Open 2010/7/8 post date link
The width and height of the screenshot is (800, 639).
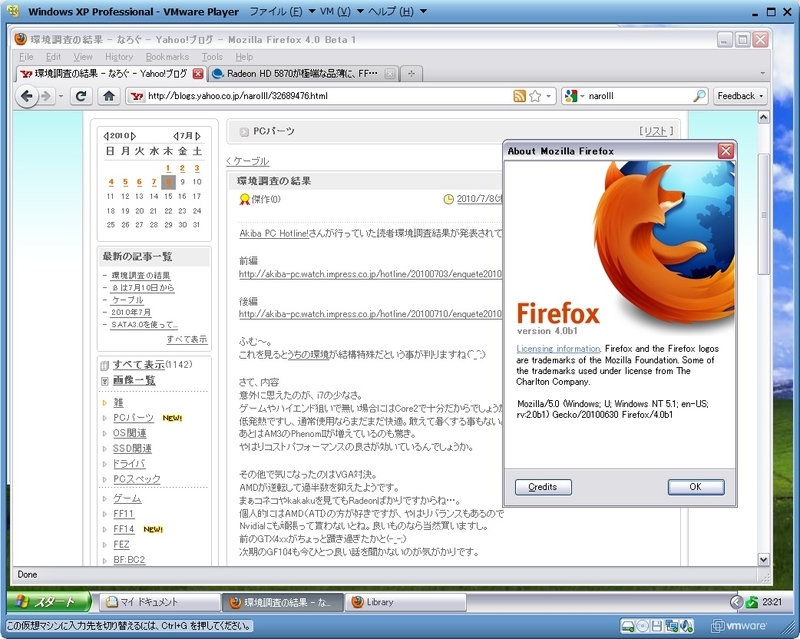tap(479, 199)
